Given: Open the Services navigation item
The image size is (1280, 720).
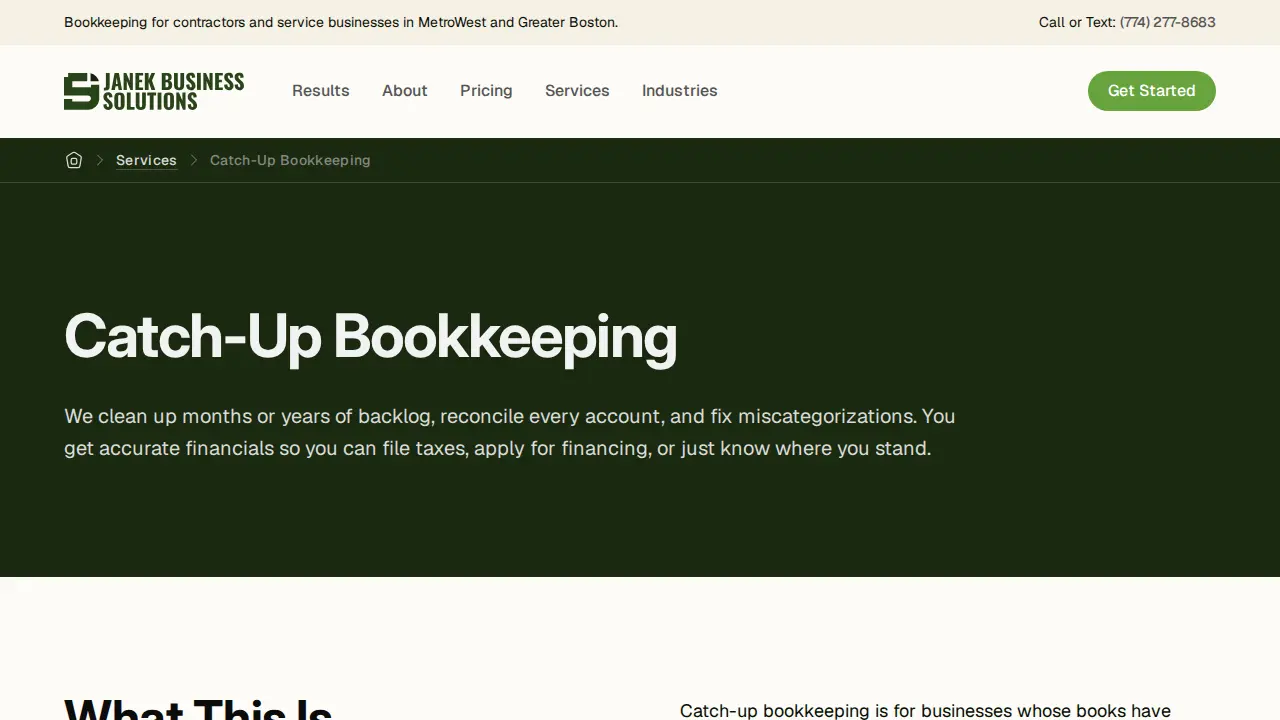Looking at the screenshot, I should point(577,91).
